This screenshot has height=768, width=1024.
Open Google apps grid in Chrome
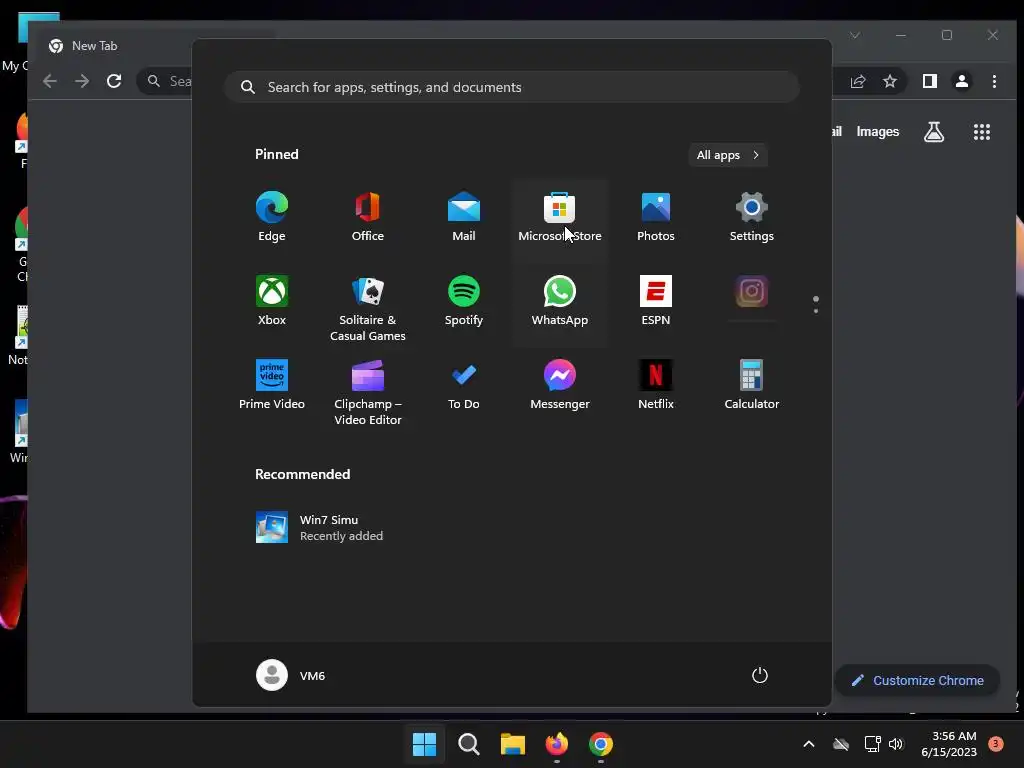(x=982, y=132)
